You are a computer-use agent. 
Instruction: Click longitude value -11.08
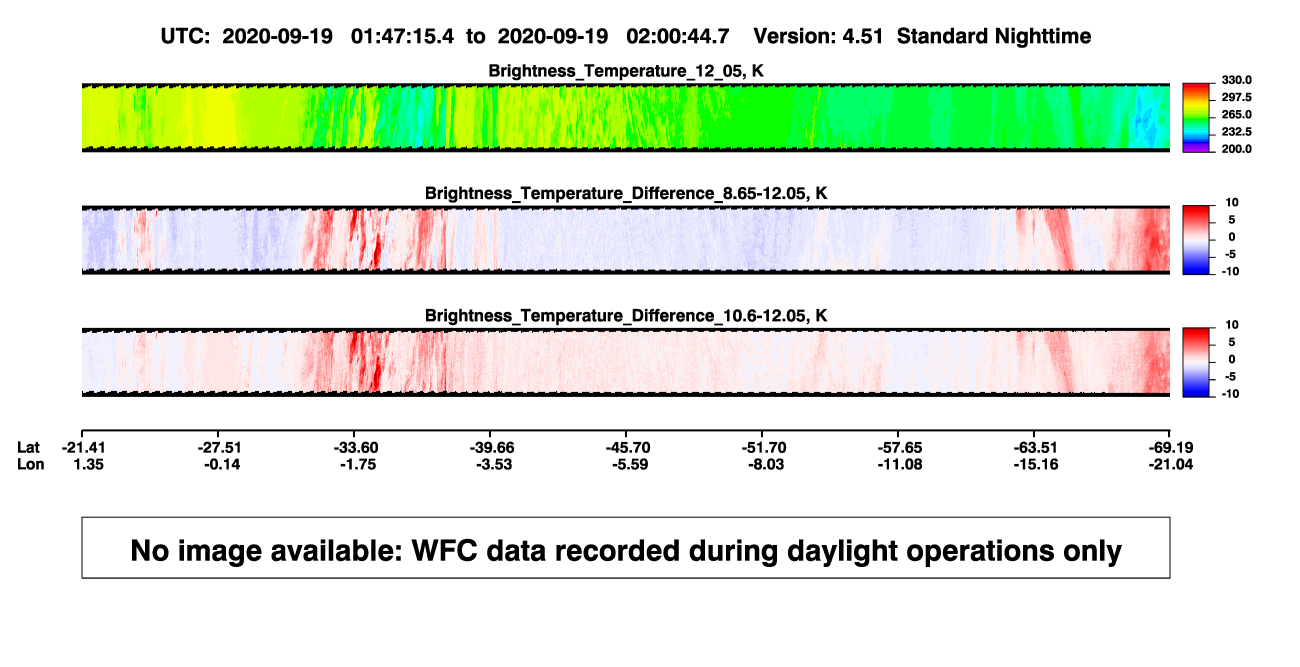899,464
